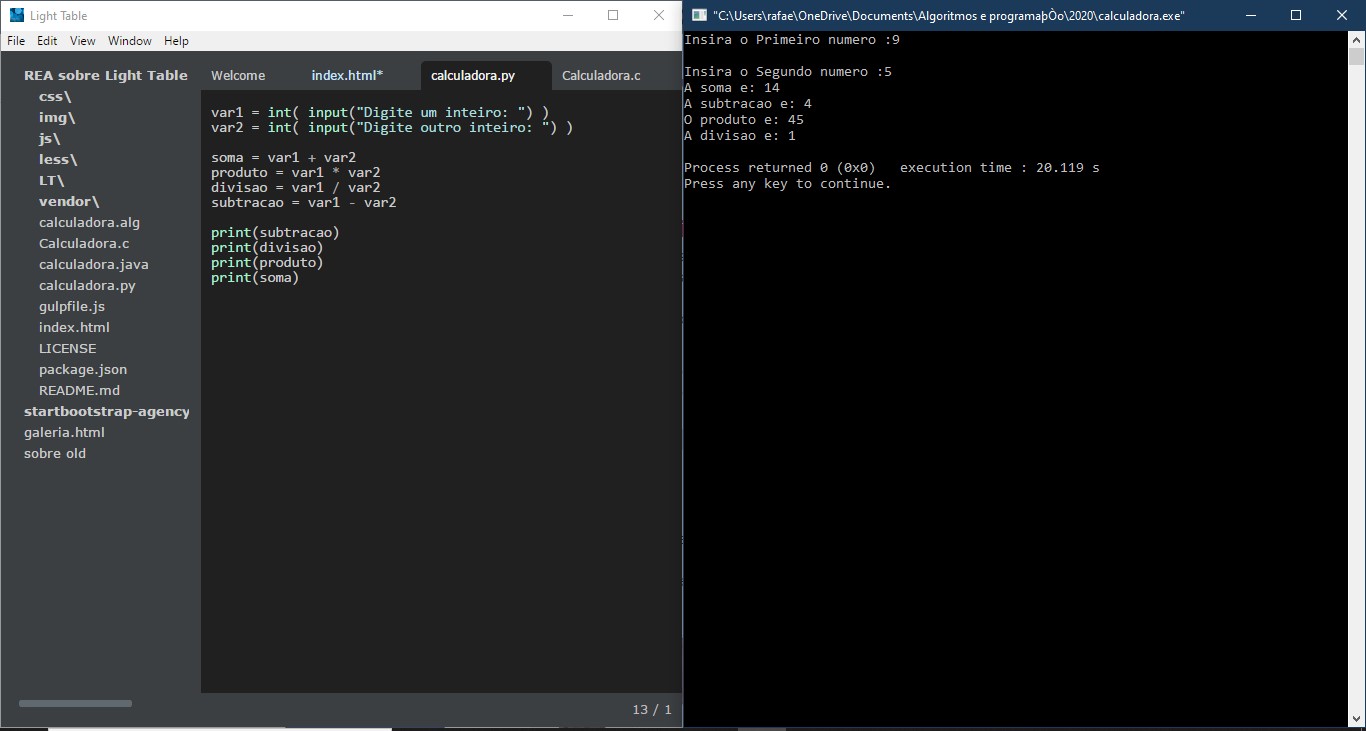
Task: Maximize the Light Table window
Action: tap(613, 15)
